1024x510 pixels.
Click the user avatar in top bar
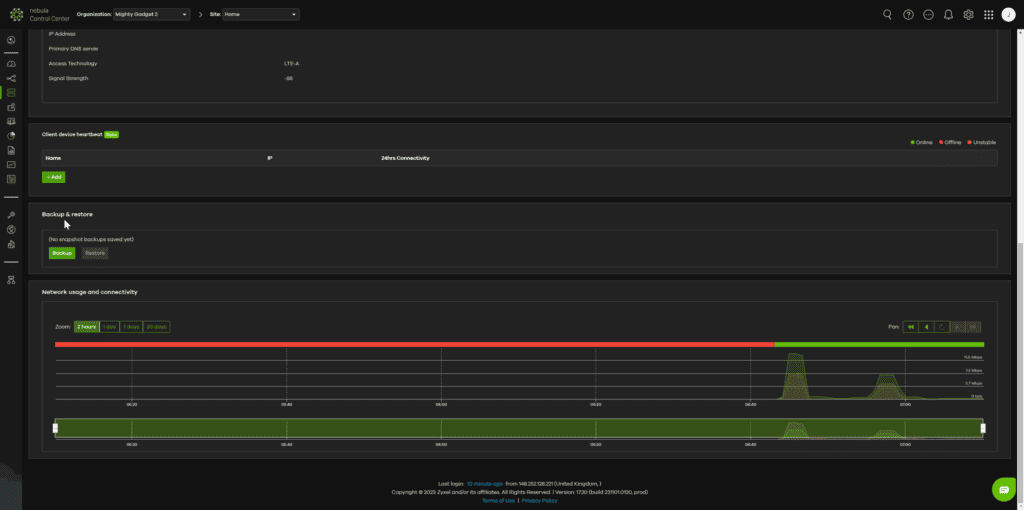(1008, 15)
